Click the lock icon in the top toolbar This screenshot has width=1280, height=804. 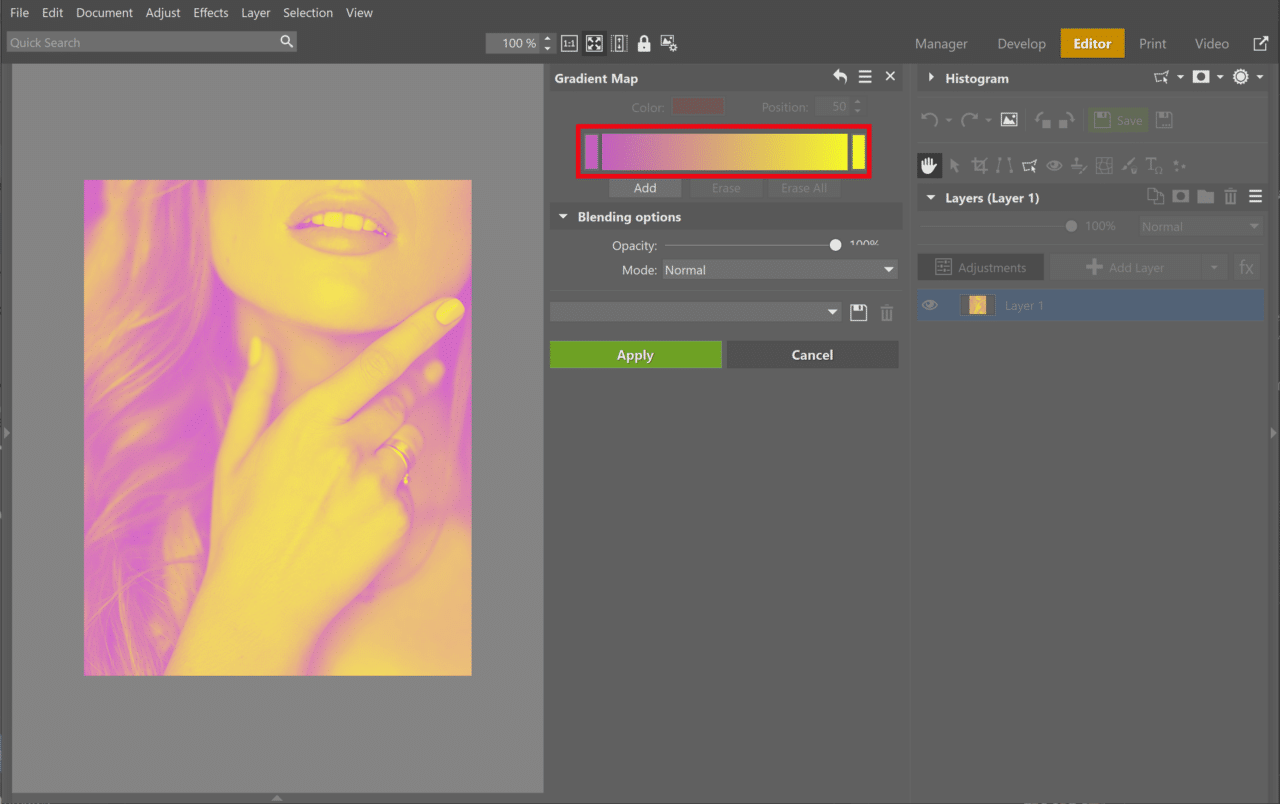(x=643, y=43)
